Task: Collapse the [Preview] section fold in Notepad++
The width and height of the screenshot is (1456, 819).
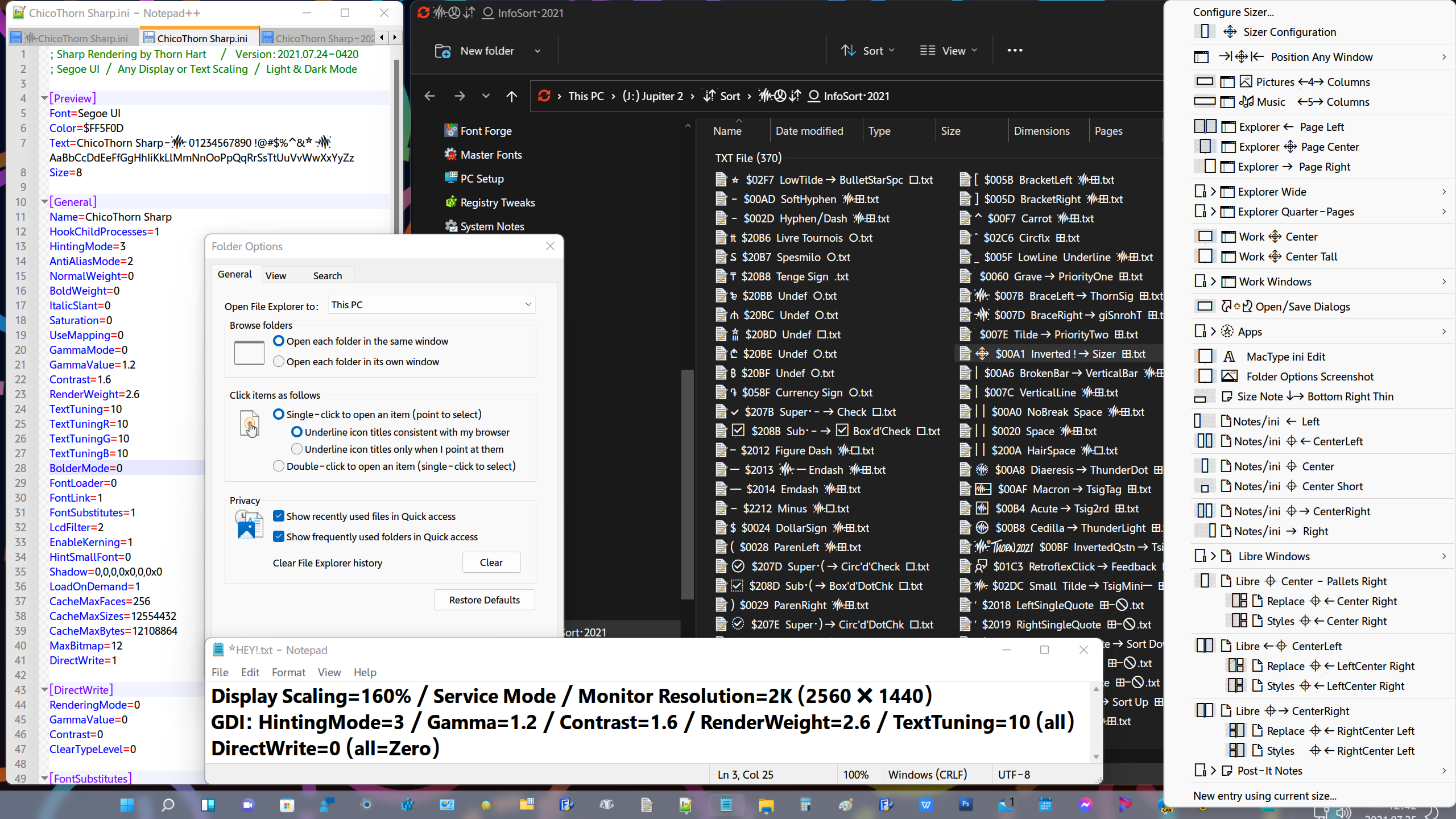Action: (x=44, y=97)
